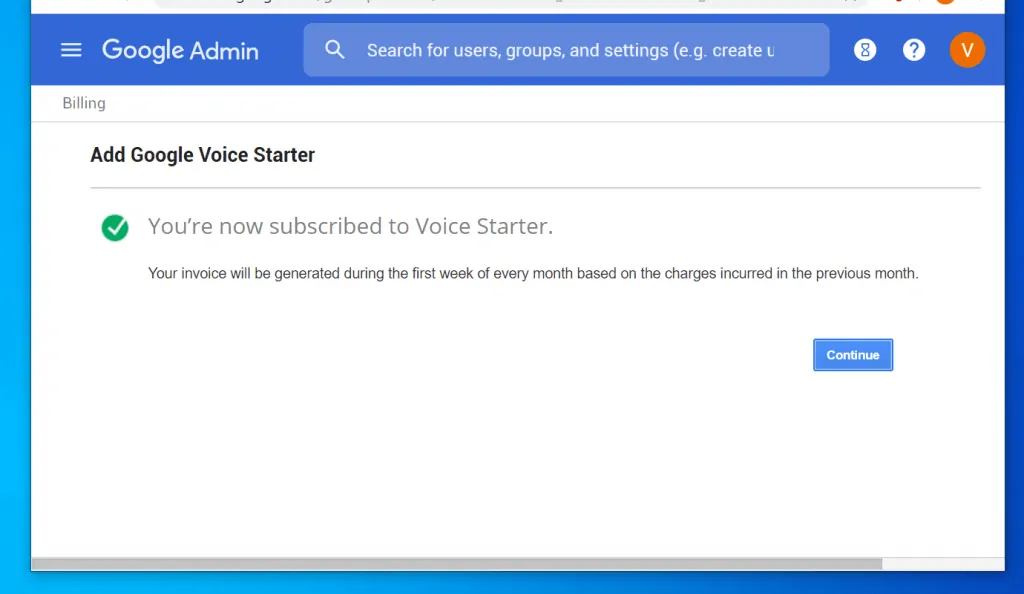Viewport: 1024px width, 594px height.
Task: Click the browser address bar at top
Action: coord(500,3)
